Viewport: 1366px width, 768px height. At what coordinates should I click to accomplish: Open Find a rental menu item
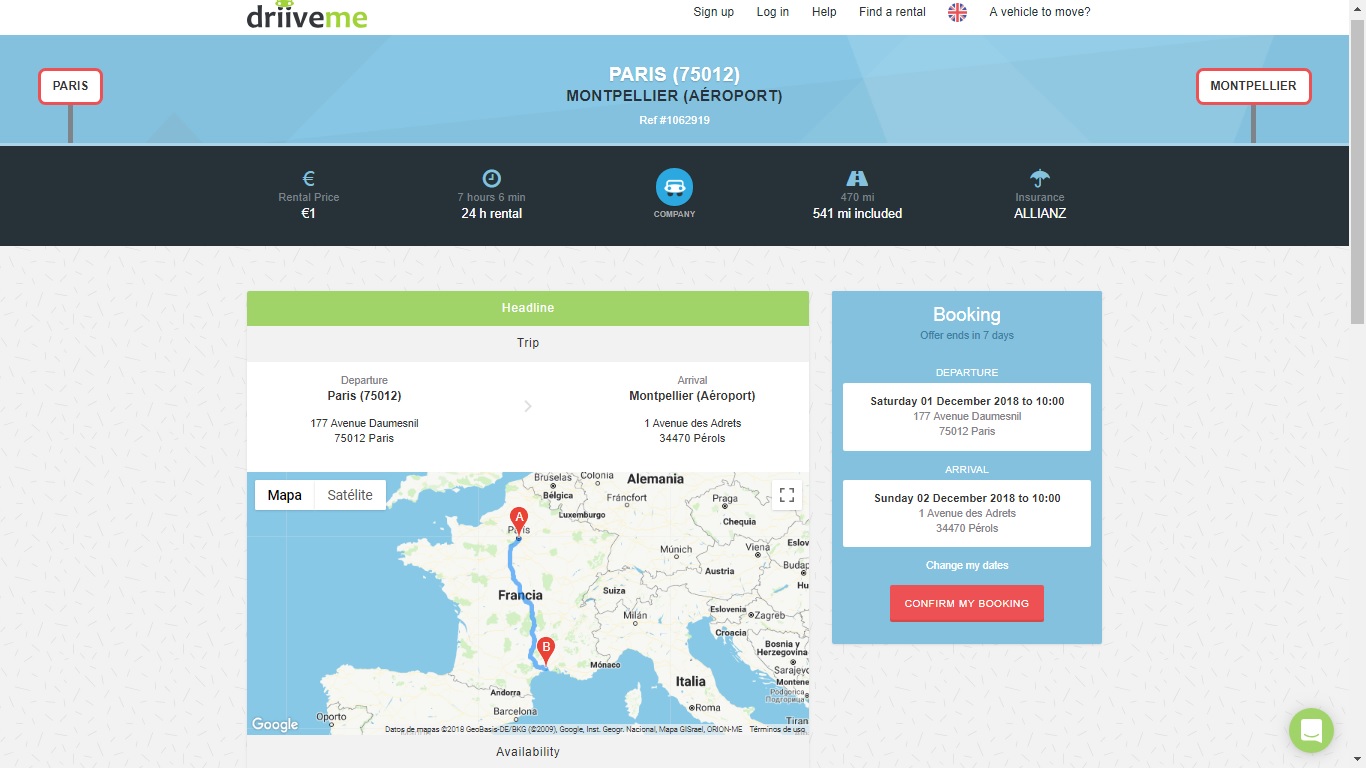pos(892,12)
